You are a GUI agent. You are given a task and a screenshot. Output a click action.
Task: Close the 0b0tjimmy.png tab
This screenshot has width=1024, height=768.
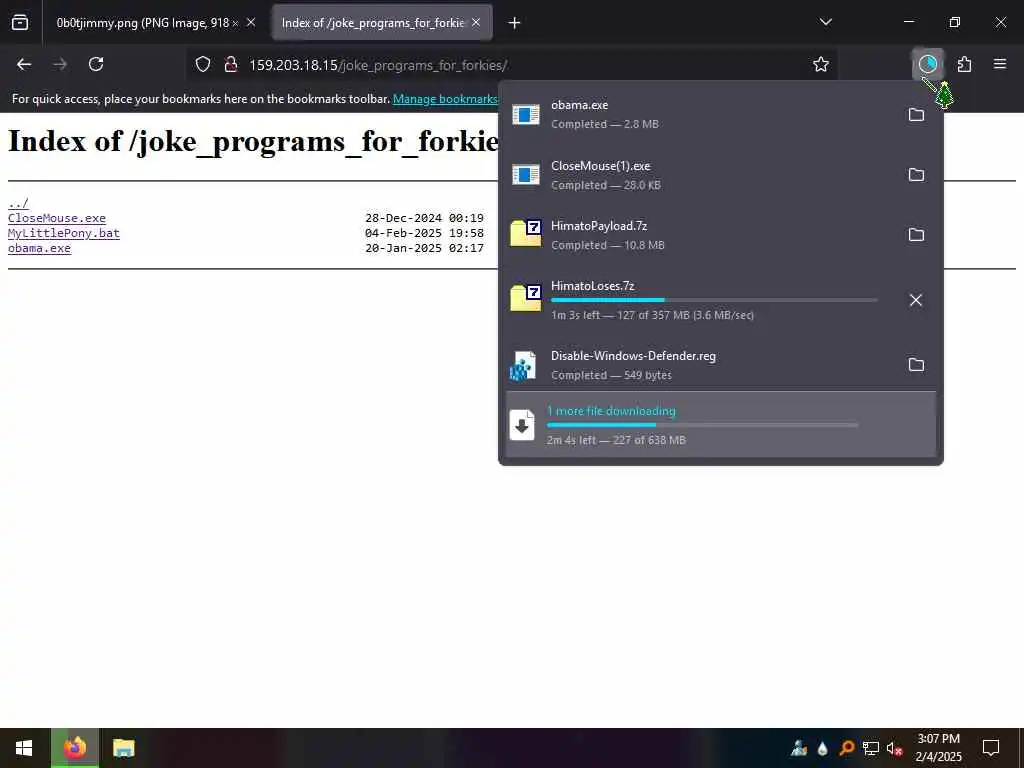(x=251, y=23)
